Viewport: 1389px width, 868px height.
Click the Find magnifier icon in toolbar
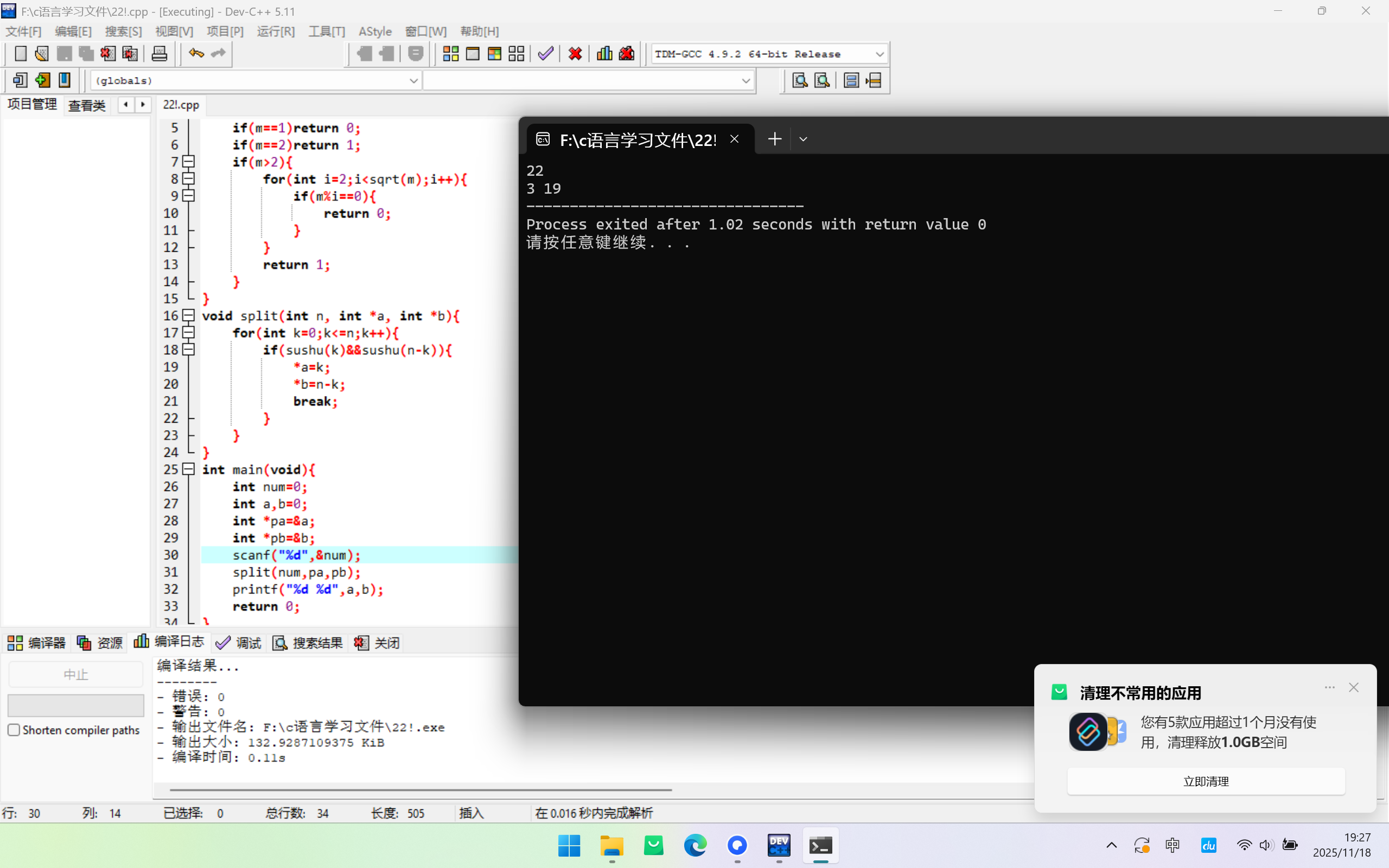(x=800, y=80)
